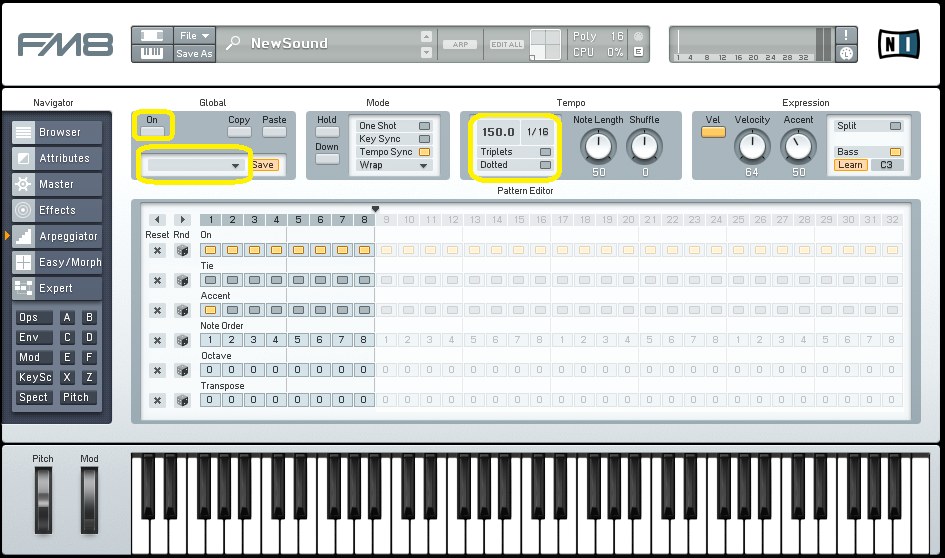
Task: Adjust the Shuffle knob
Action: (x=644, y=146)
